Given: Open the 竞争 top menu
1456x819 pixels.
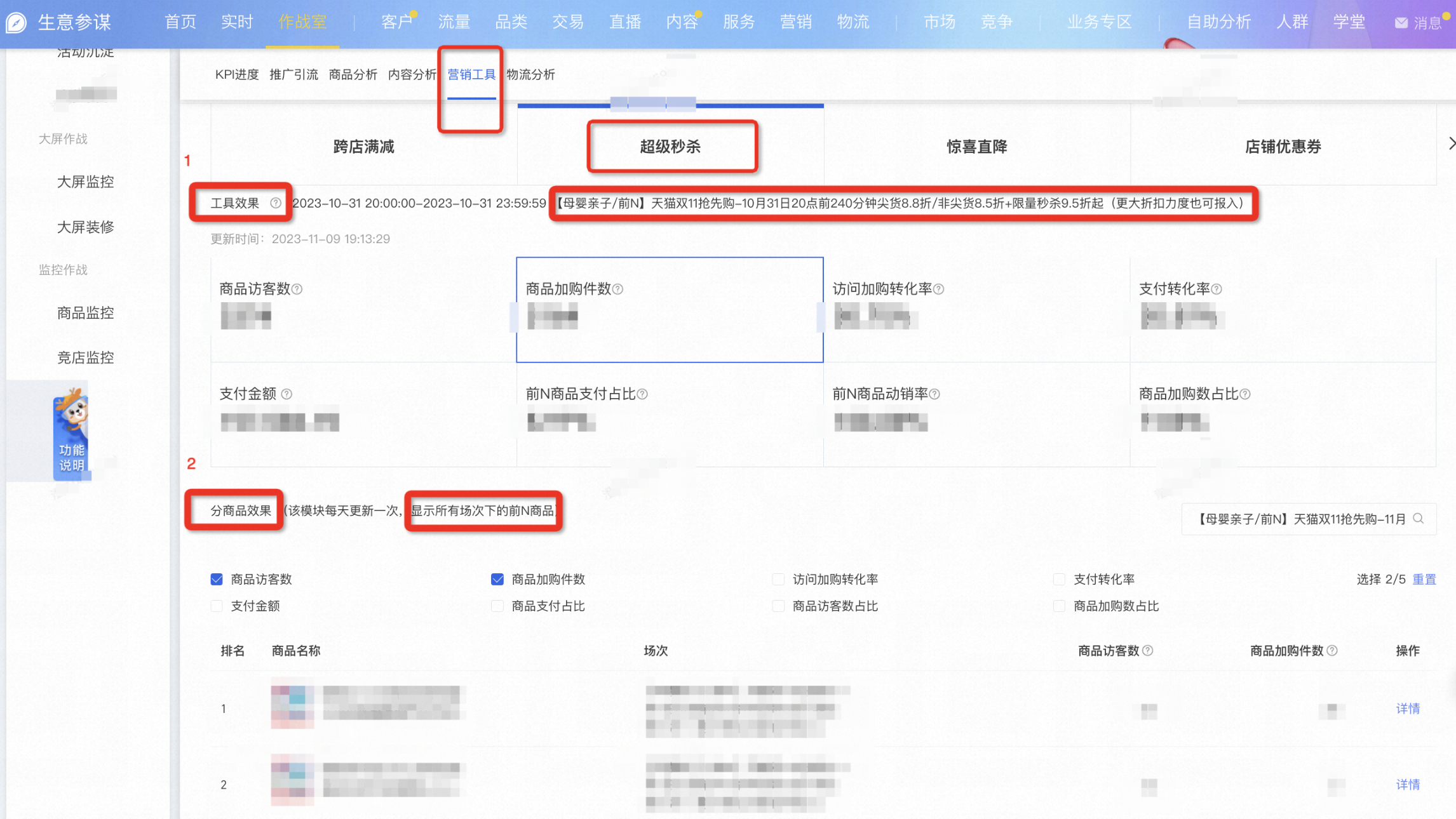Looking at the screenshot, I should [x=997, y=22].
